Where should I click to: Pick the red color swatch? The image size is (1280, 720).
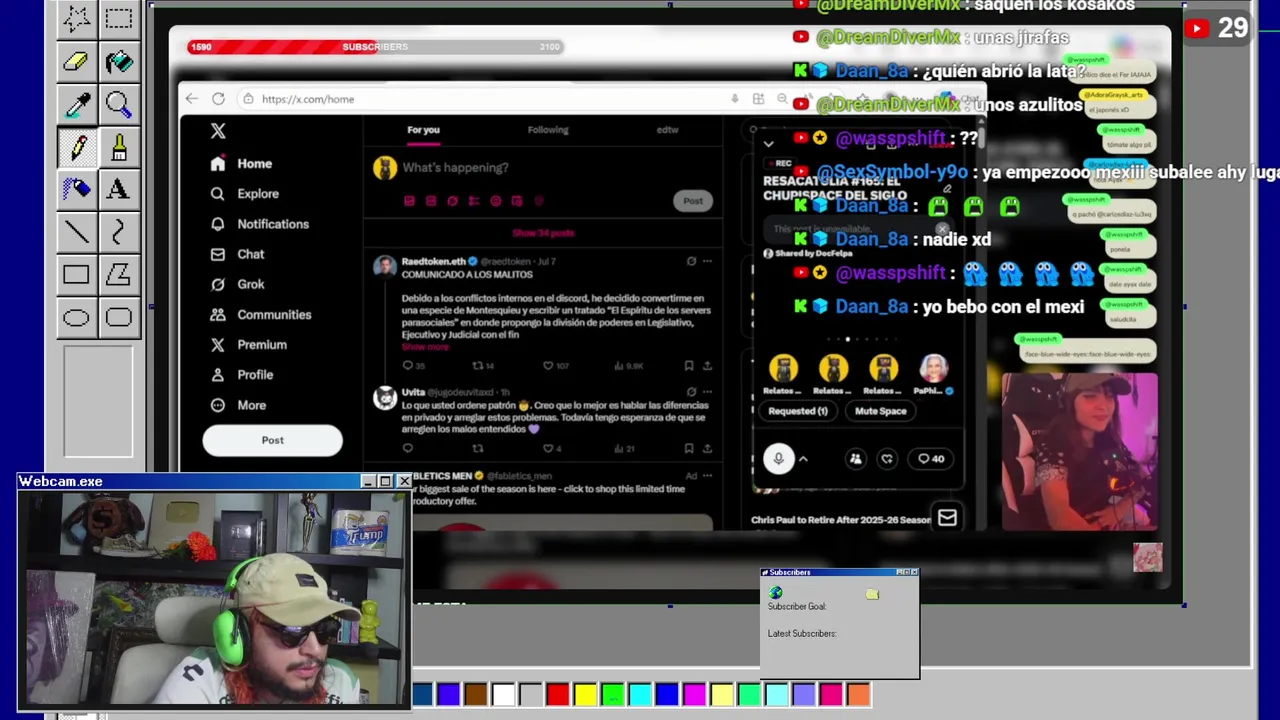click(x=558, y=694)
